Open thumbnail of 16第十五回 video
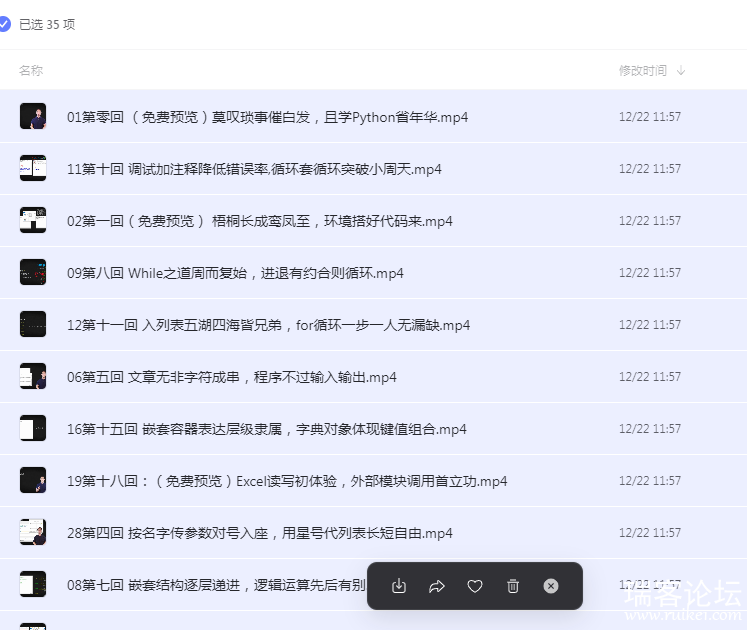 (x=33, y=427)
